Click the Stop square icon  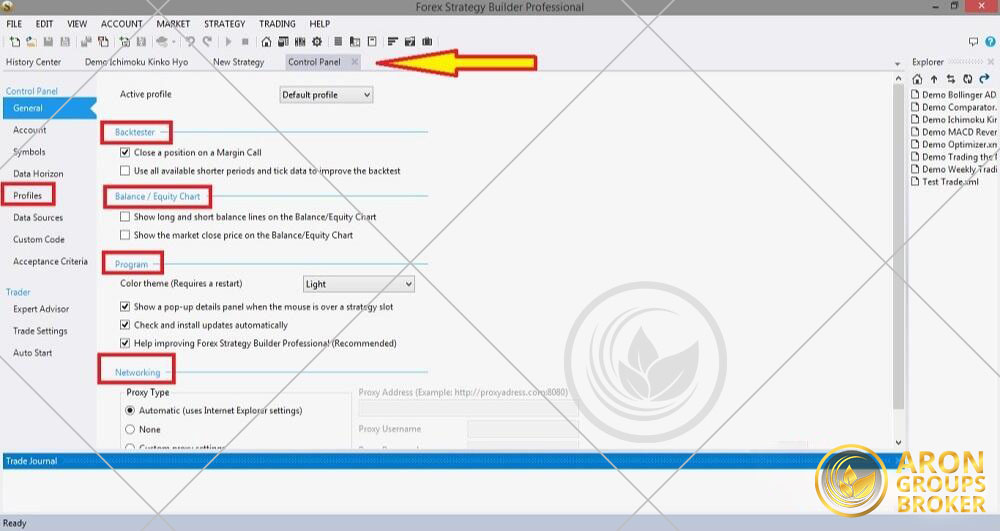245,42
